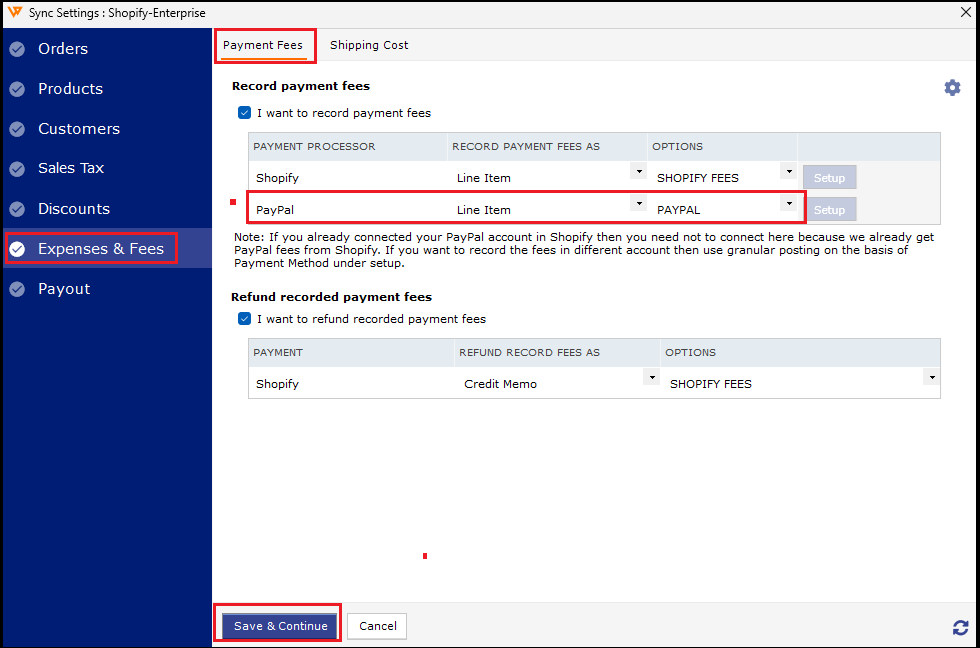Open Sales Tax in the sidebar
This screenshot has height=648, width=980.
71,168
